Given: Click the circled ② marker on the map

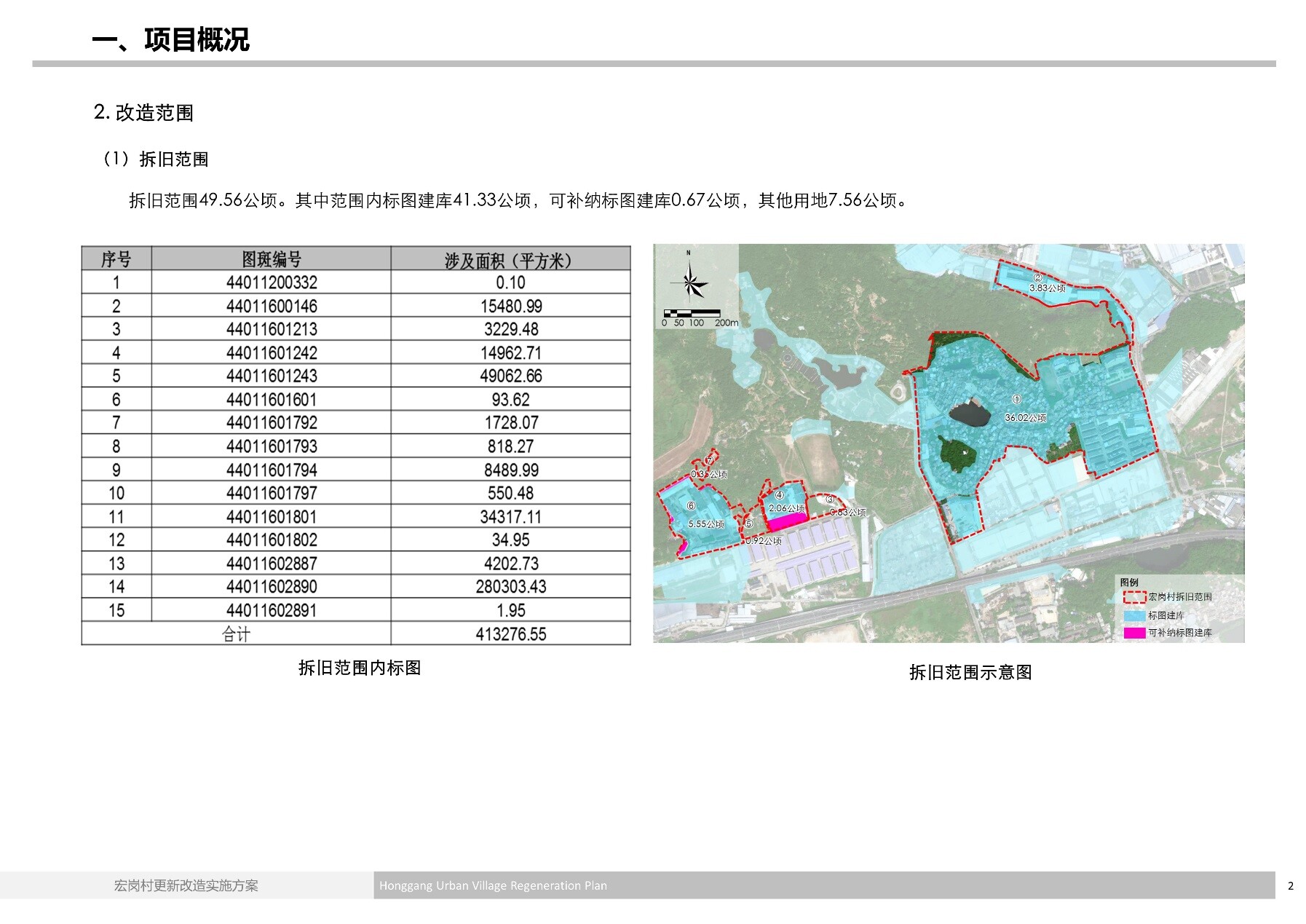Looking at the screenshot, I should coord(1038,277).
